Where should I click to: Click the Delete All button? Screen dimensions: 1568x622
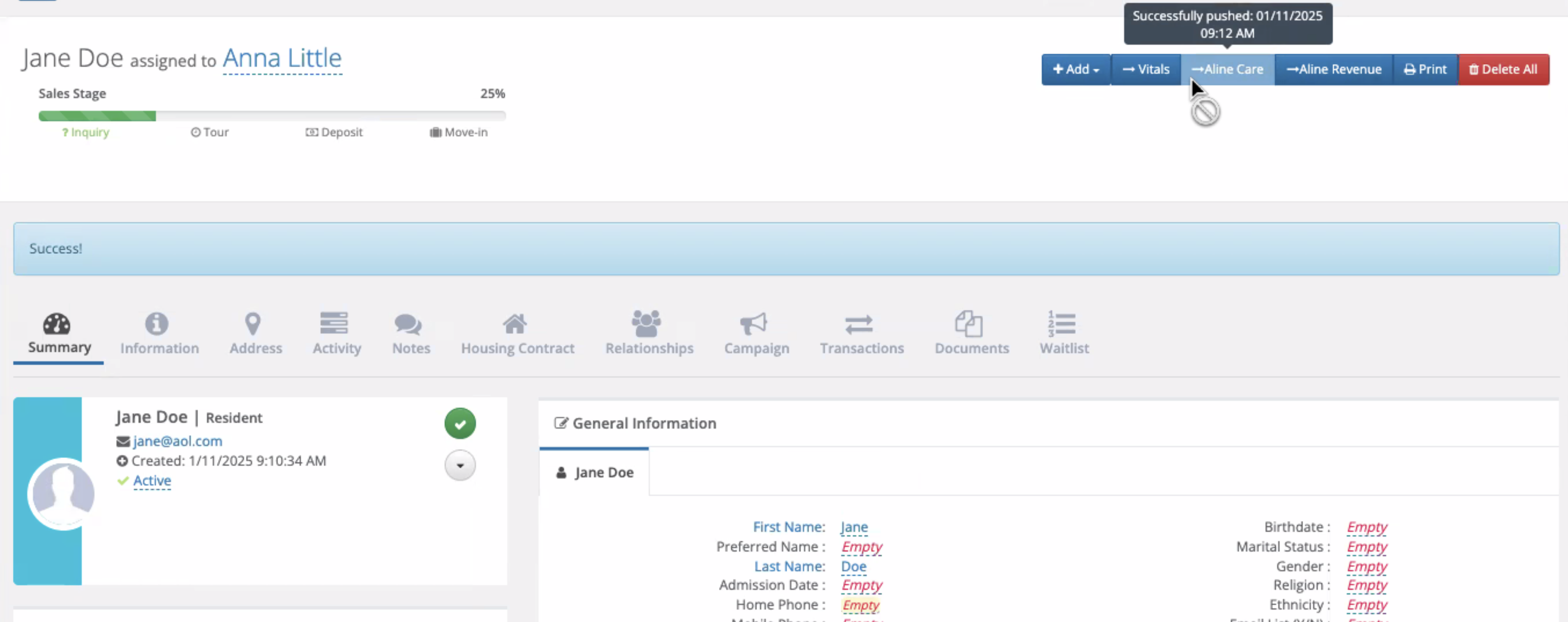click(x=1503, y=69)
